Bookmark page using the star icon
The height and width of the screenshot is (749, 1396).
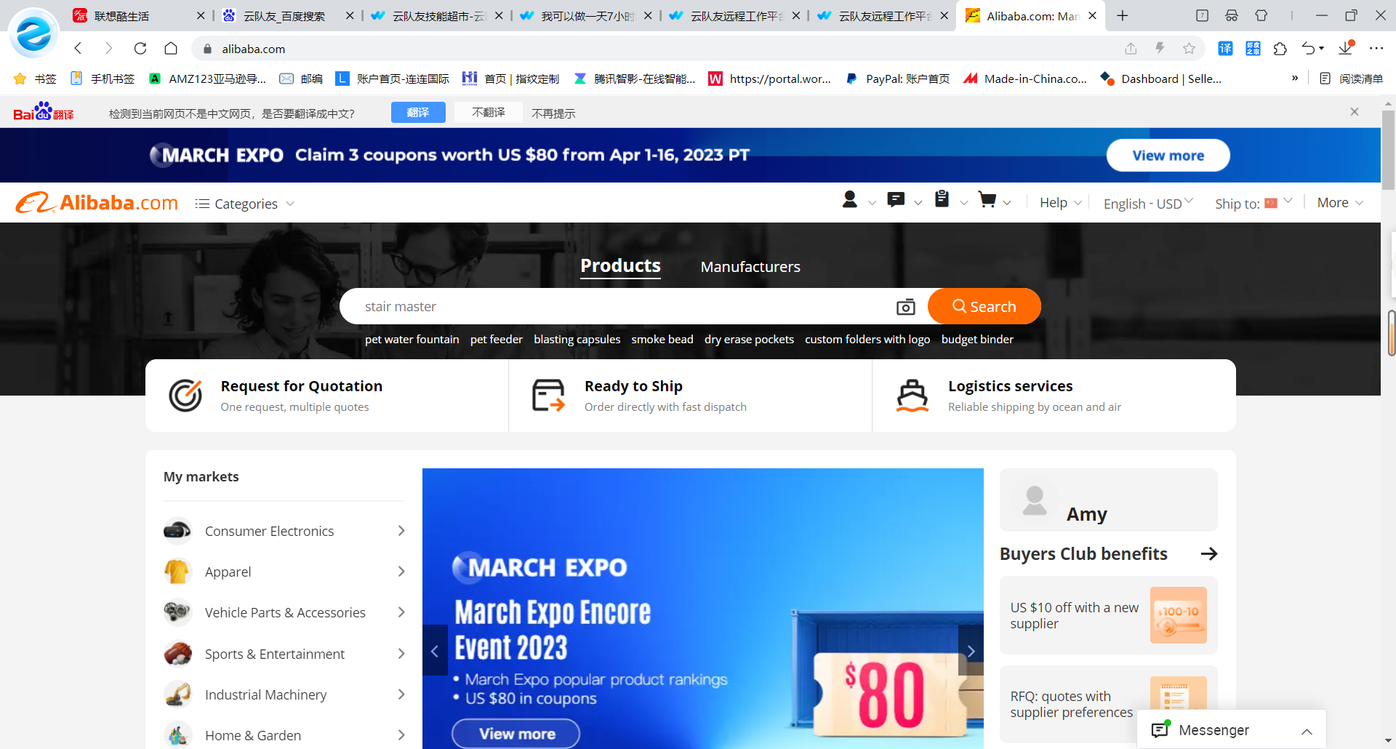point(1189,49)
